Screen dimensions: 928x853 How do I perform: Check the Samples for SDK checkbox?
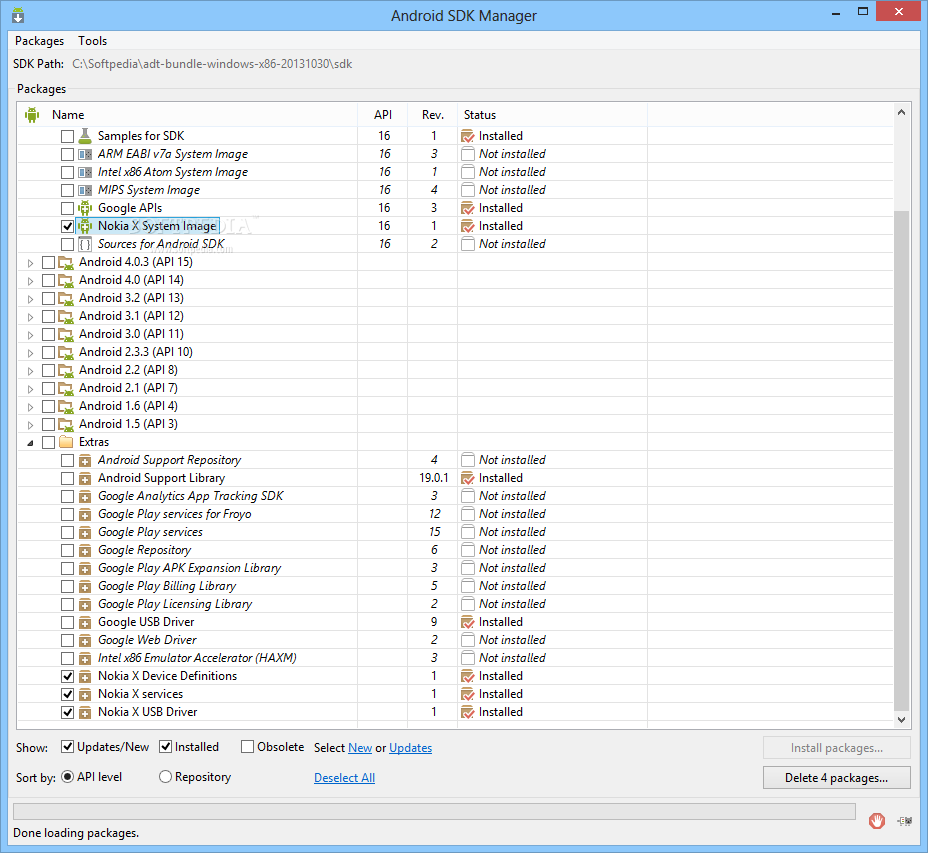pyautogui.click(x=67, y=136)
